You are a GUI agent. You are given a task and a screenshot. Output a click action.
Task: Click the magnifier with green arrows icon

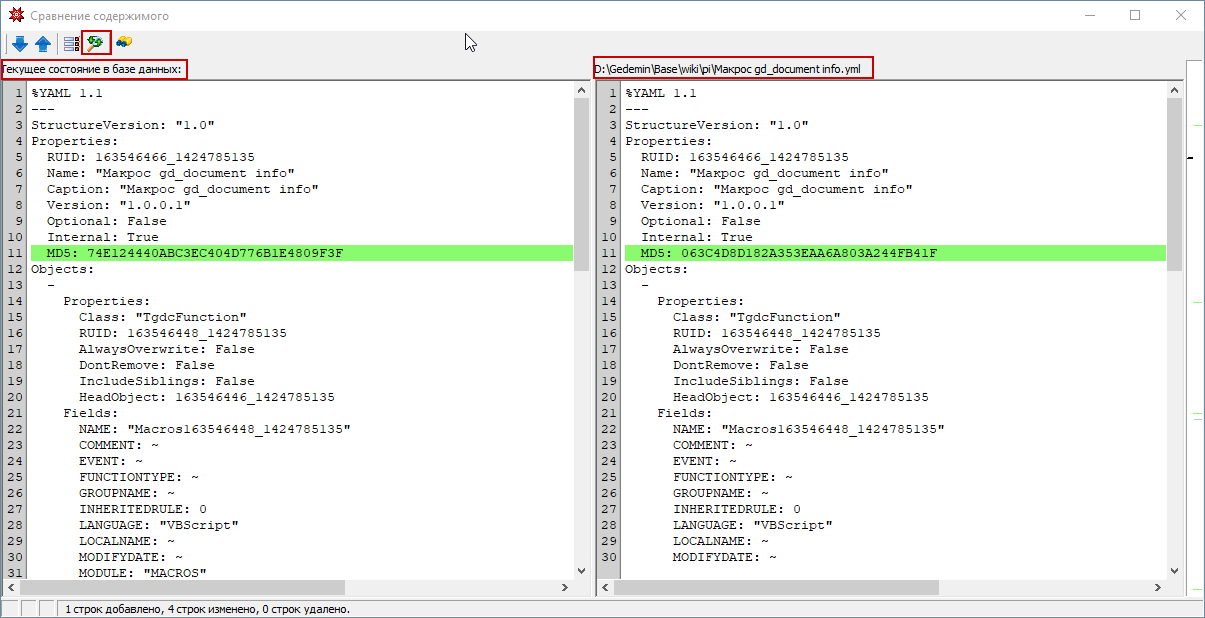(x=96, y=43)
